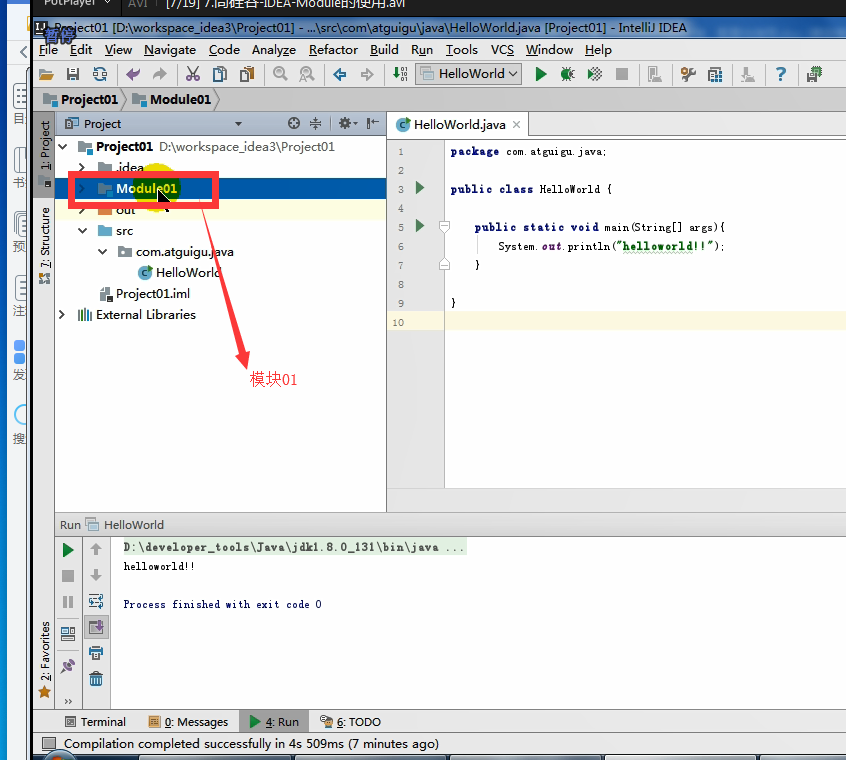Open the Project view type dropdown
846x760 pixels.
click(x=238, y=124)
